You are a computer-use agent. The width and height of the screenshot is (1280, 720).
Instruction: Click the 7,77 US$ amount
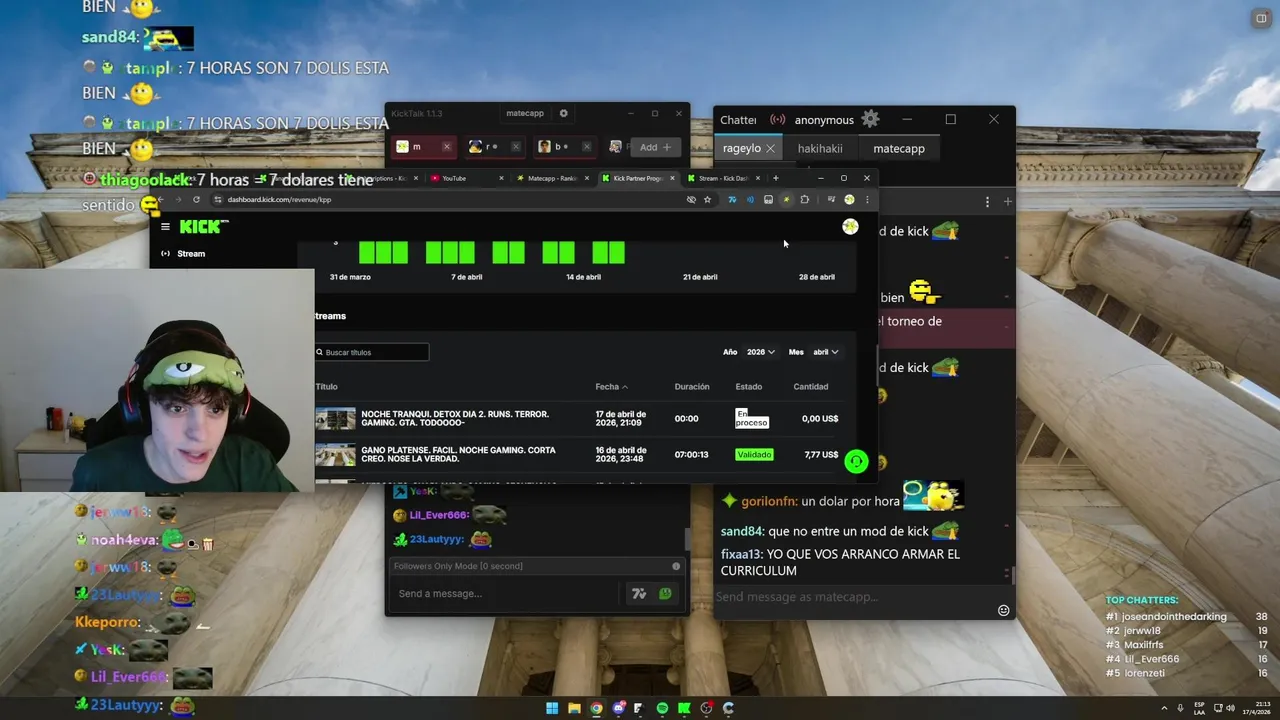click(x=821, y=455)
